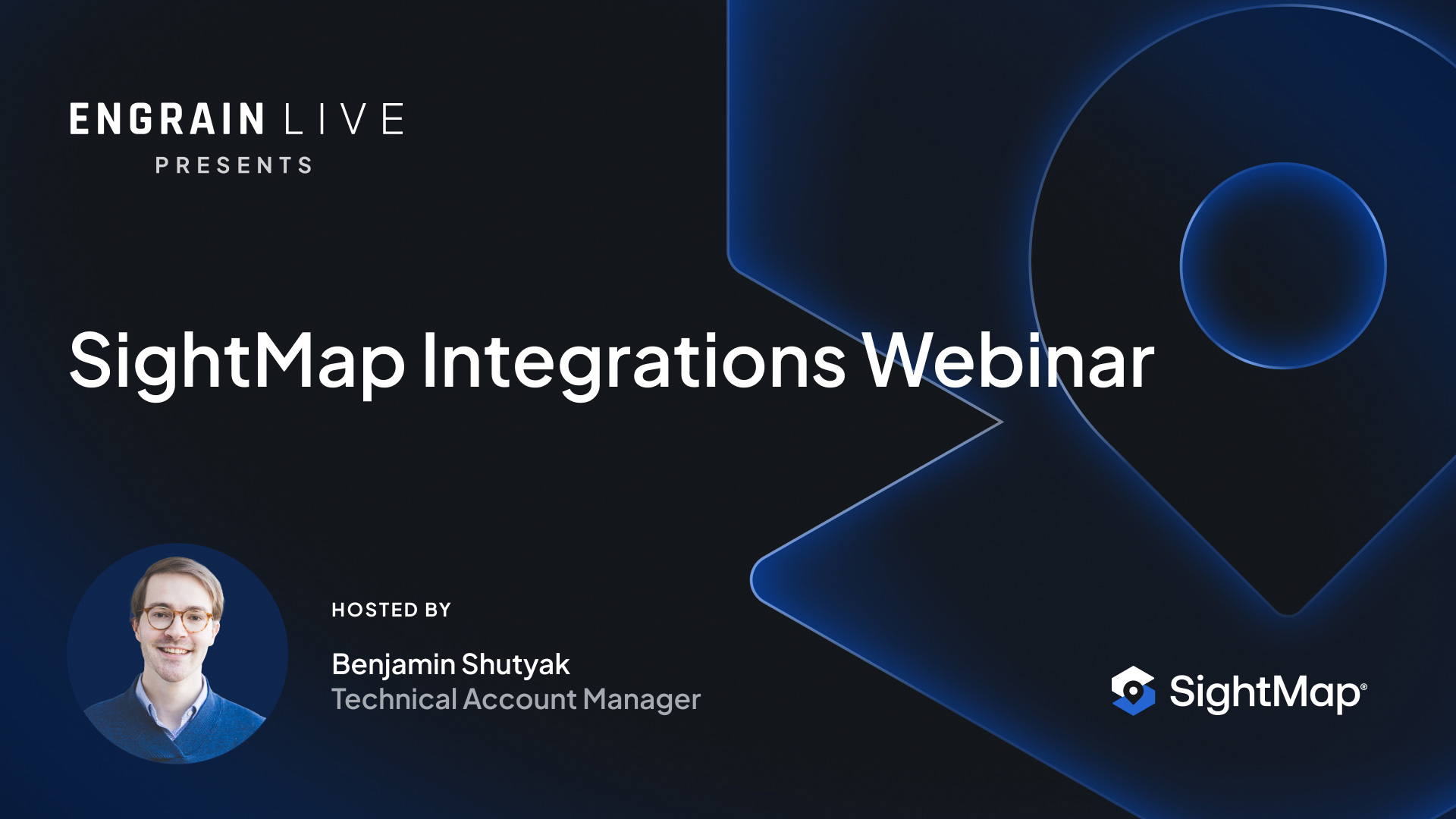Screen dimensions: 1456x819
Task: Click the 'PRESENTS' subtitle
Action: [x=234, y=165]
